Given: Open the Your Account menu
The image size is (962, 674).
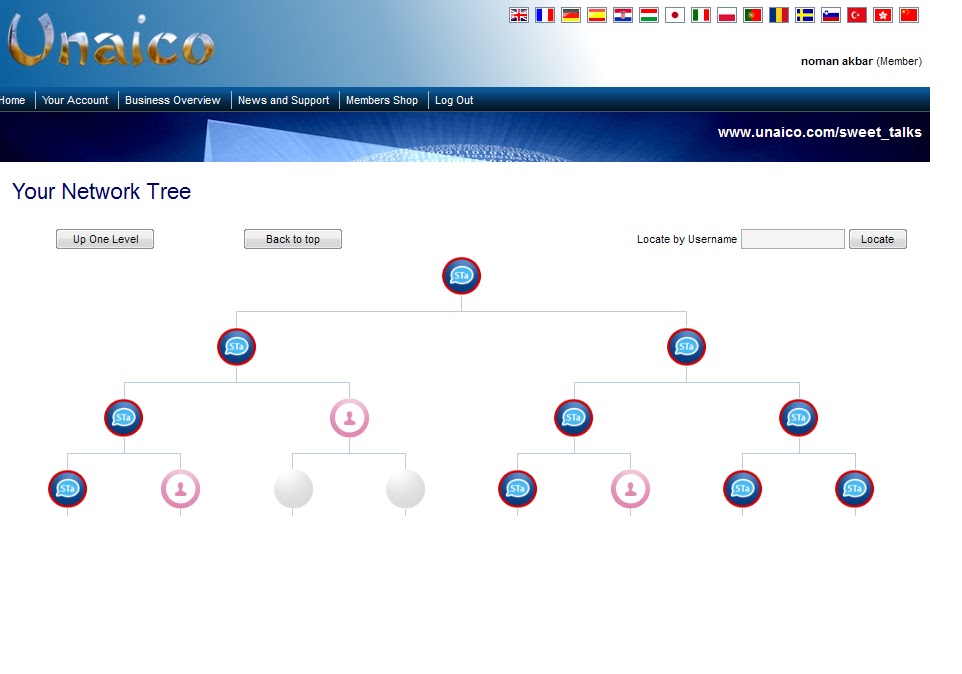Looking at the screenshot, I should click(x=75, y=100).
